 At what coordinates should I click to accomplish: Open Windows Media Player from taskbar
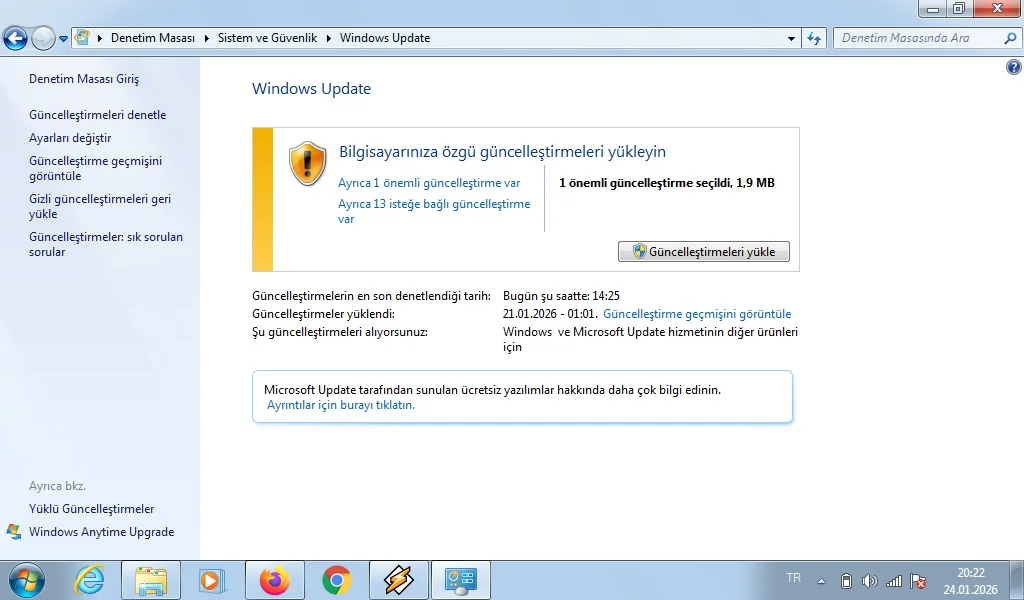pyautogui.click(x=212, y=580)
